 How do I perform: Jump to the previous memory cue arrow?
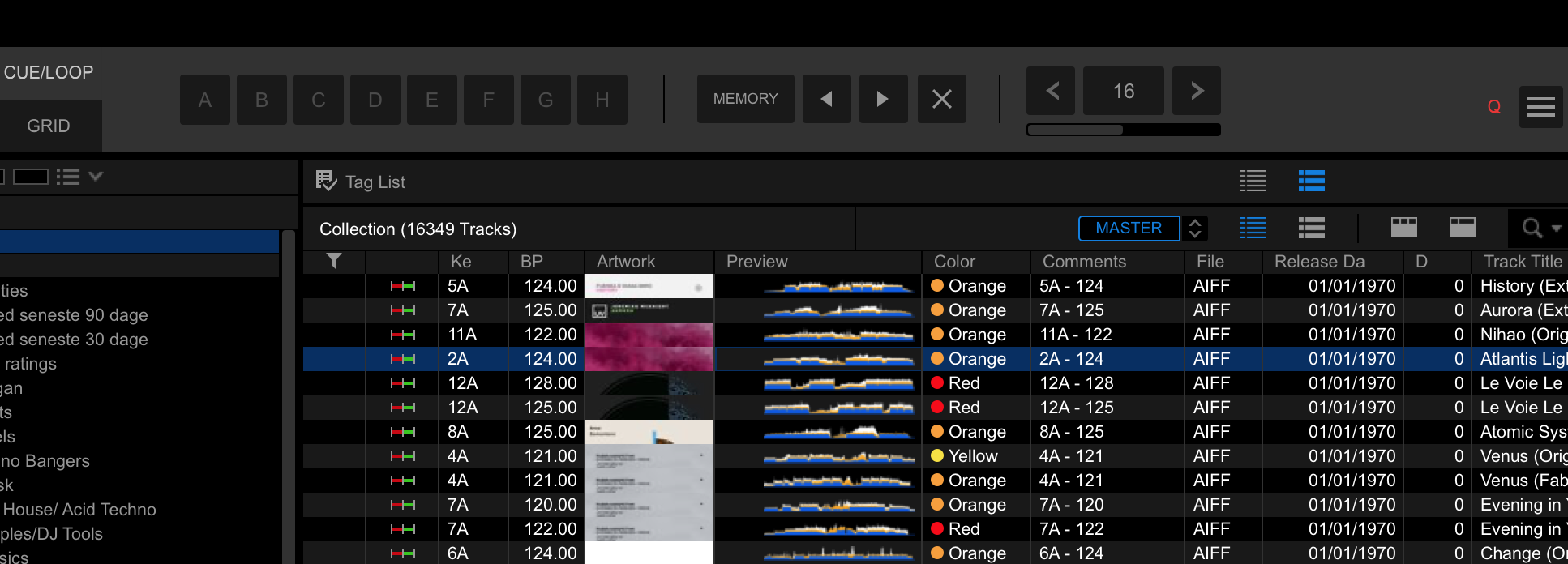[x=826, y=99]
